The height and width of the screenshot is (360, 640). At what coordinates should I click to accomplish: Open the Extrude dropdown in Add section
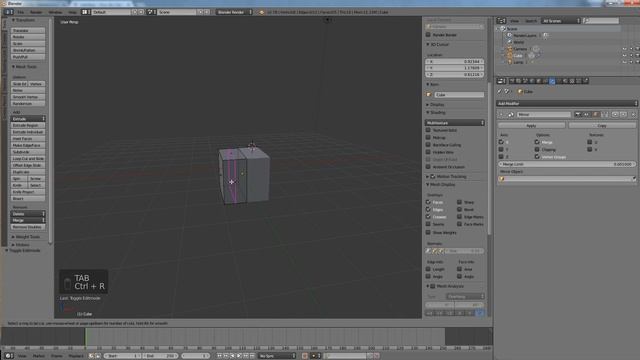pyautogui.click(x=28, y=119)
